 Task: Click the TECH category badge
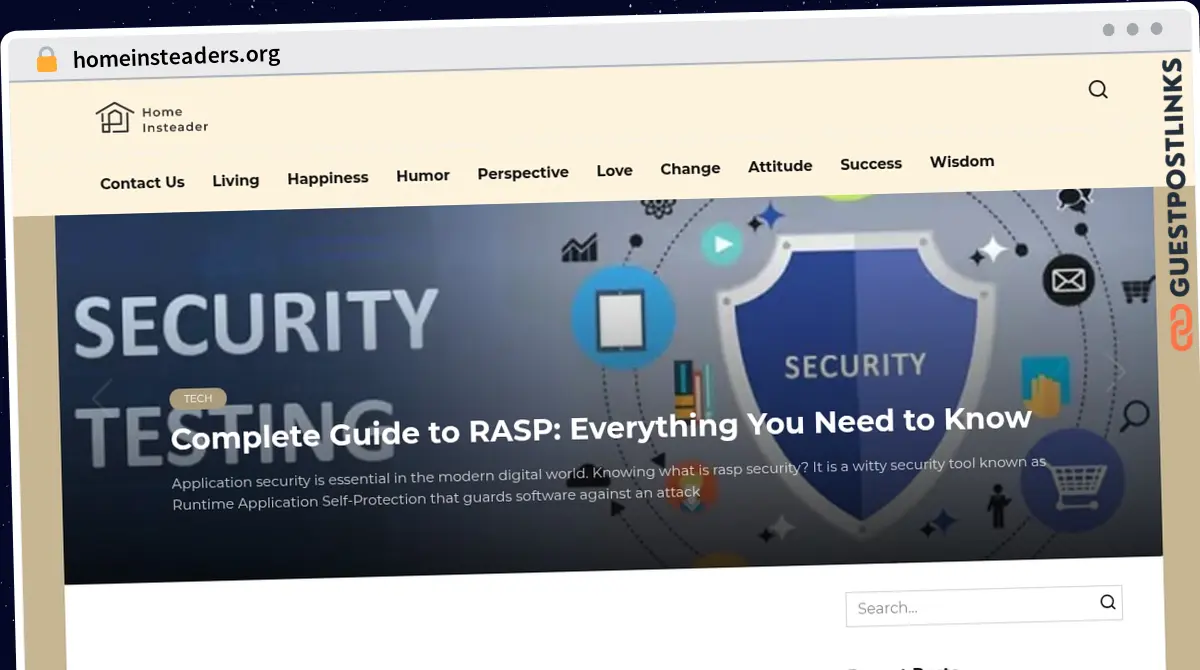pos(198,398)
